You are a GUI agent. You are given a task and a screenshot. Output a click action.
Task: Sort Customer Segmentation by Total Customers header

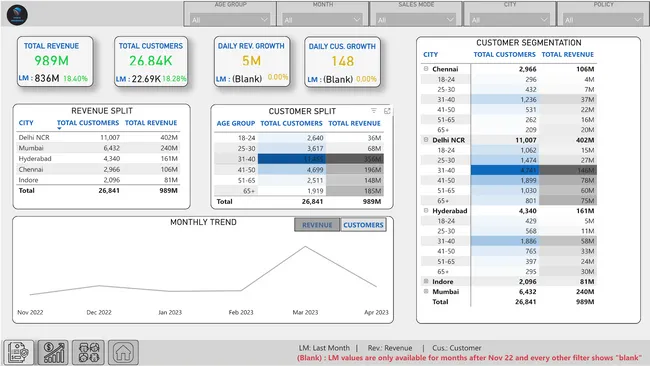504,54
